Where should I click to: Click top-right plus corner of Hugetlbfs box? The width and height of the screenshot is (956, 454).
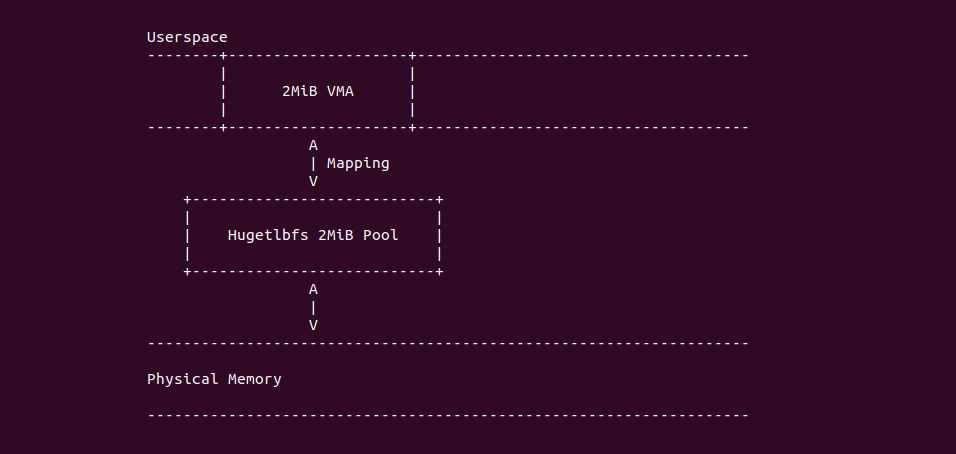pos(439,199)
